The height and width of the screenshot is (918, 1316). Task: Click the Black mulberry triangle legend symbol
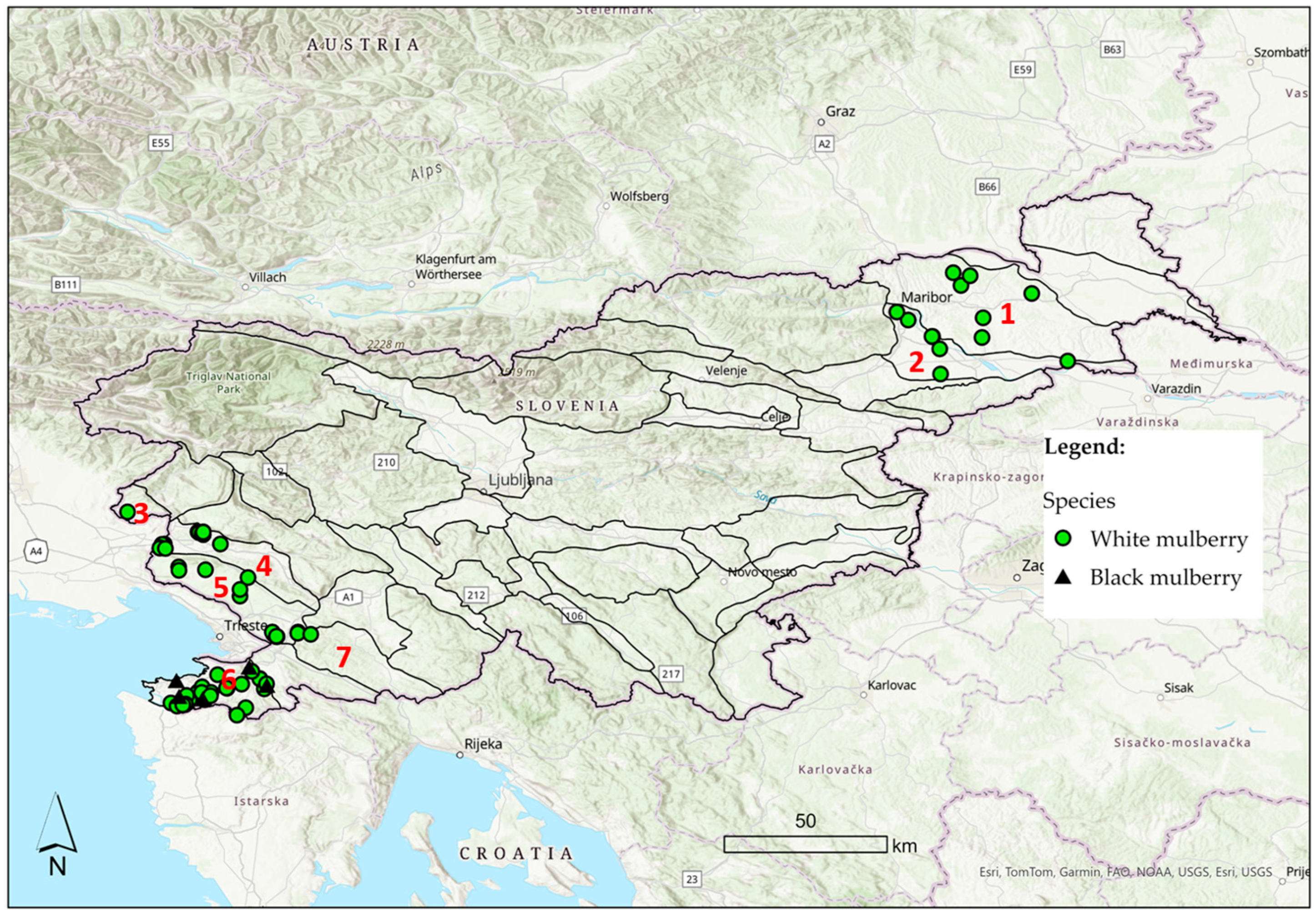point(1063,577)
